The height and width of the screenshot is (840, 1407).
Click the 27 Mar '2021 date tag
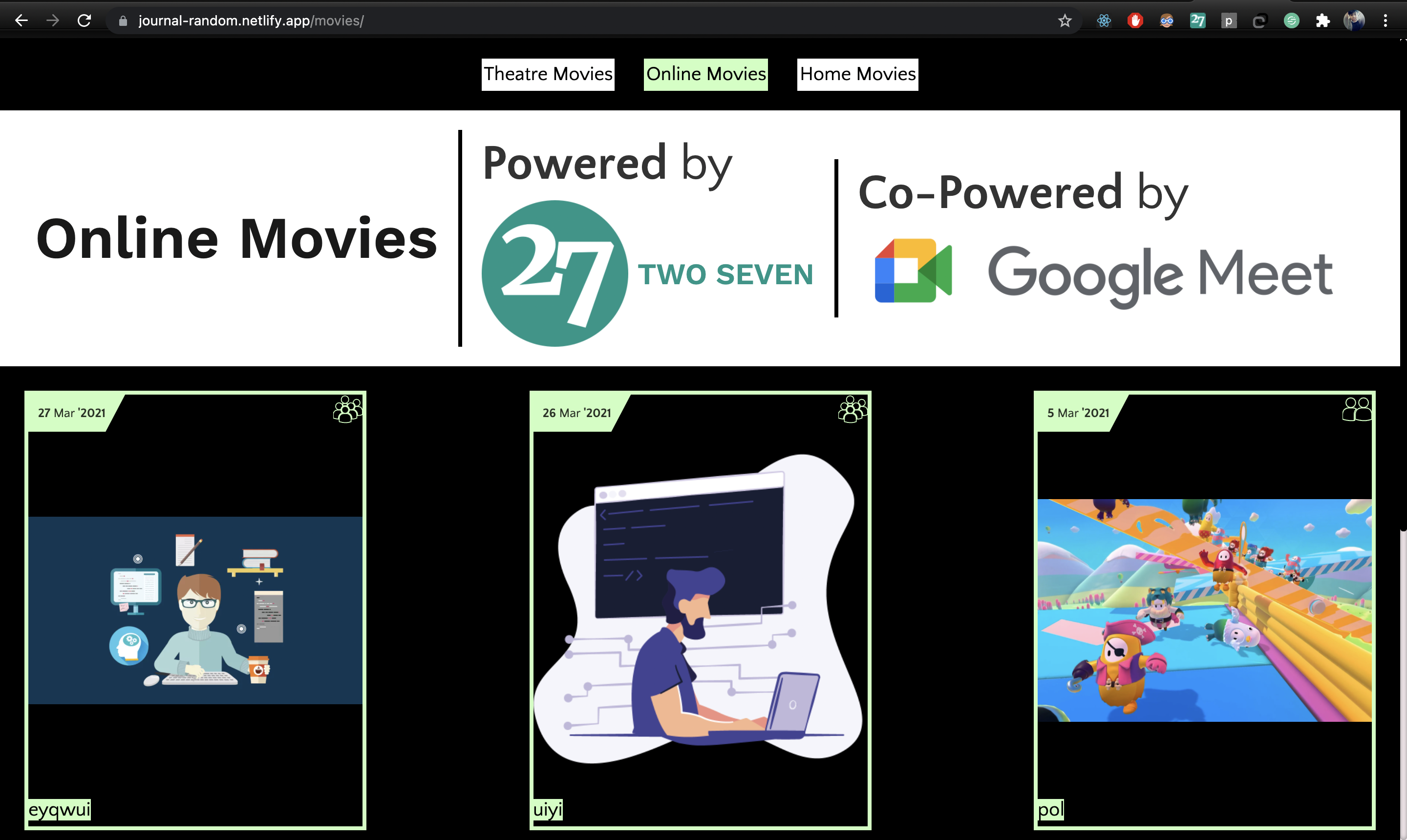[72, 413]
